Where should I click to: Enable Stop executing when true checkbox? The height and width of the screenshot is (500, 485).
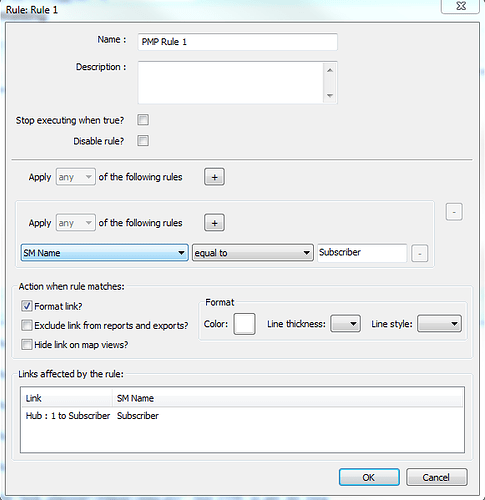click(143, 120)
